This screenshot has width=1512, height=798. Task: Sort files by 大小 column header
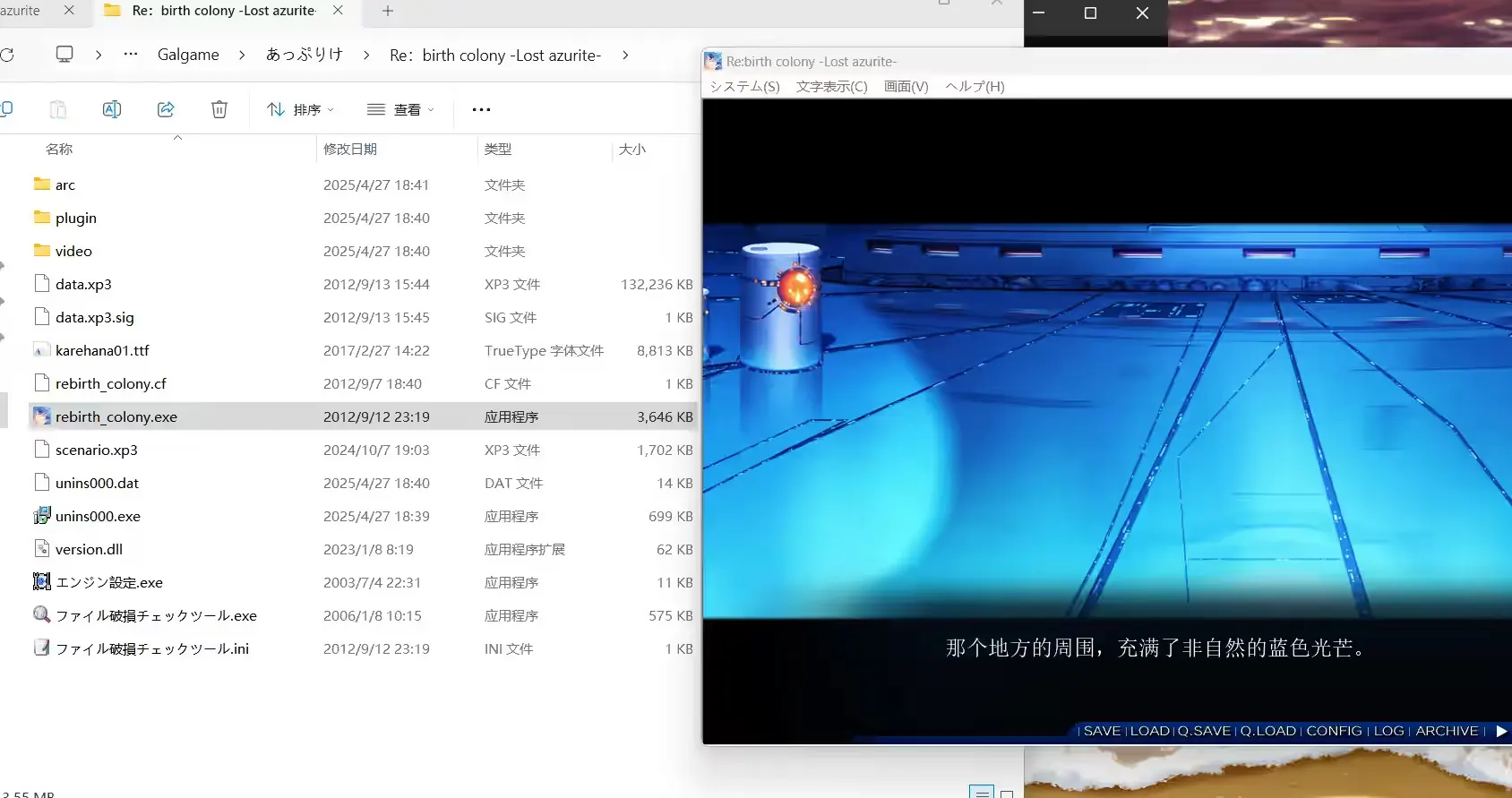click(x=632, y=149)
